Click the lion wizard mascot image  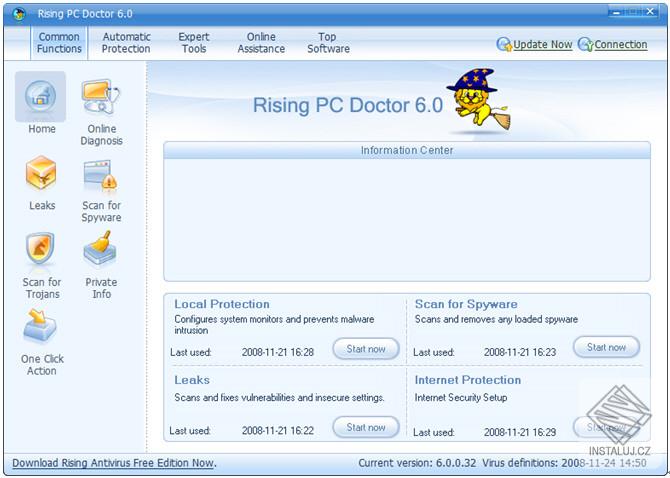pyautogui.click(x=479, y=99)
